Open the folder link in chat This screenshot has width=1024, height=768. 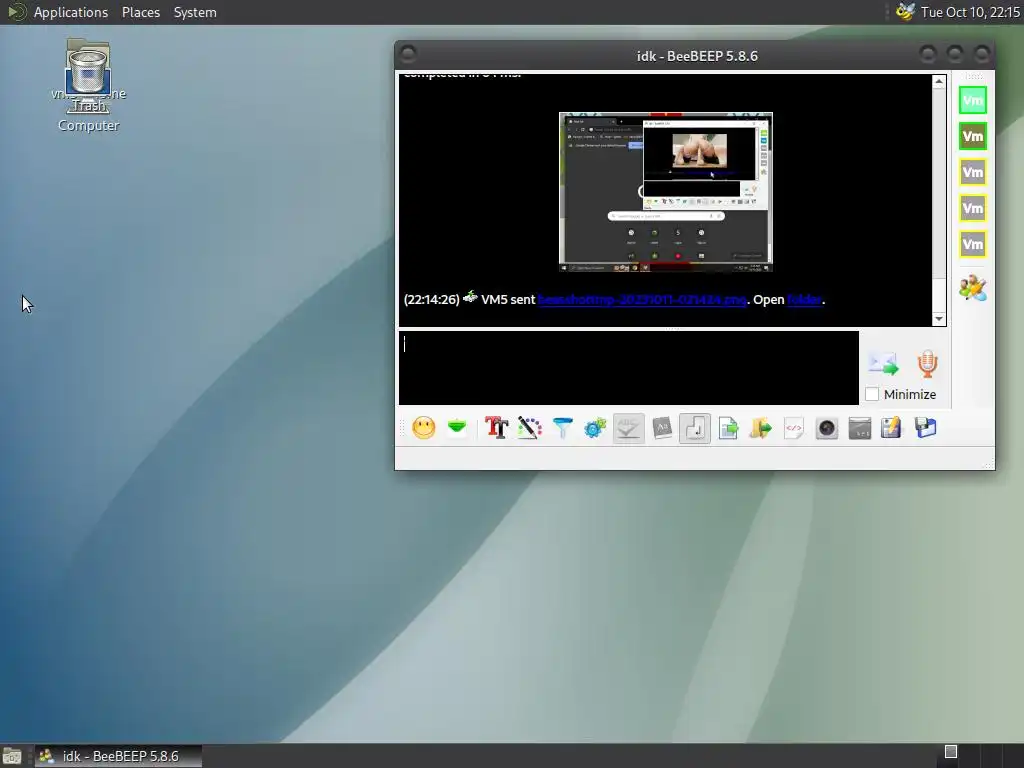click(x=805, y=300)
